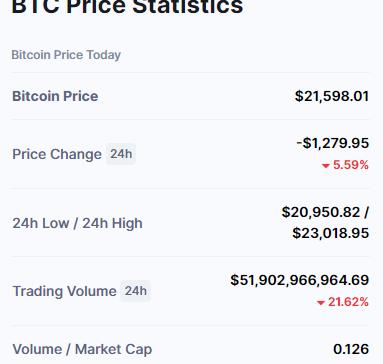Click the divider line below Bitcoin Price Today
This screenshot has width=383, height=364.
click(191, 72)
